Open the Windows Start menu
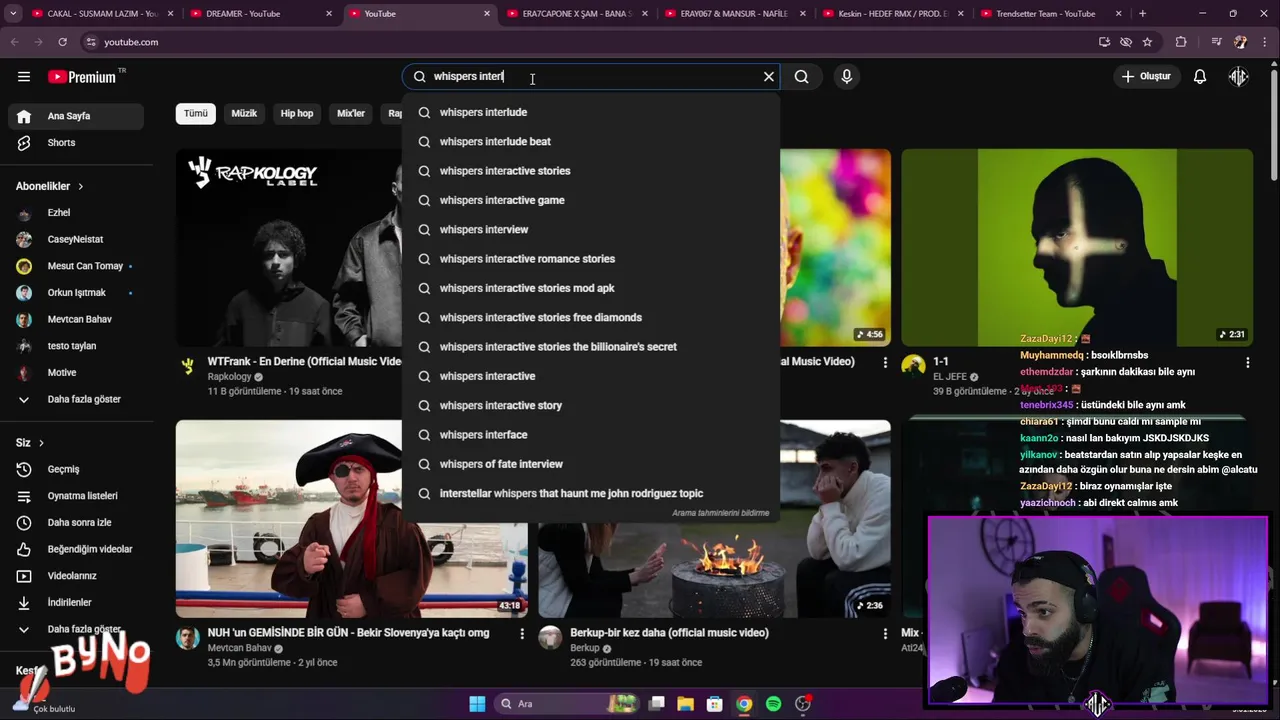1280x720 pixels. (477, 704)
